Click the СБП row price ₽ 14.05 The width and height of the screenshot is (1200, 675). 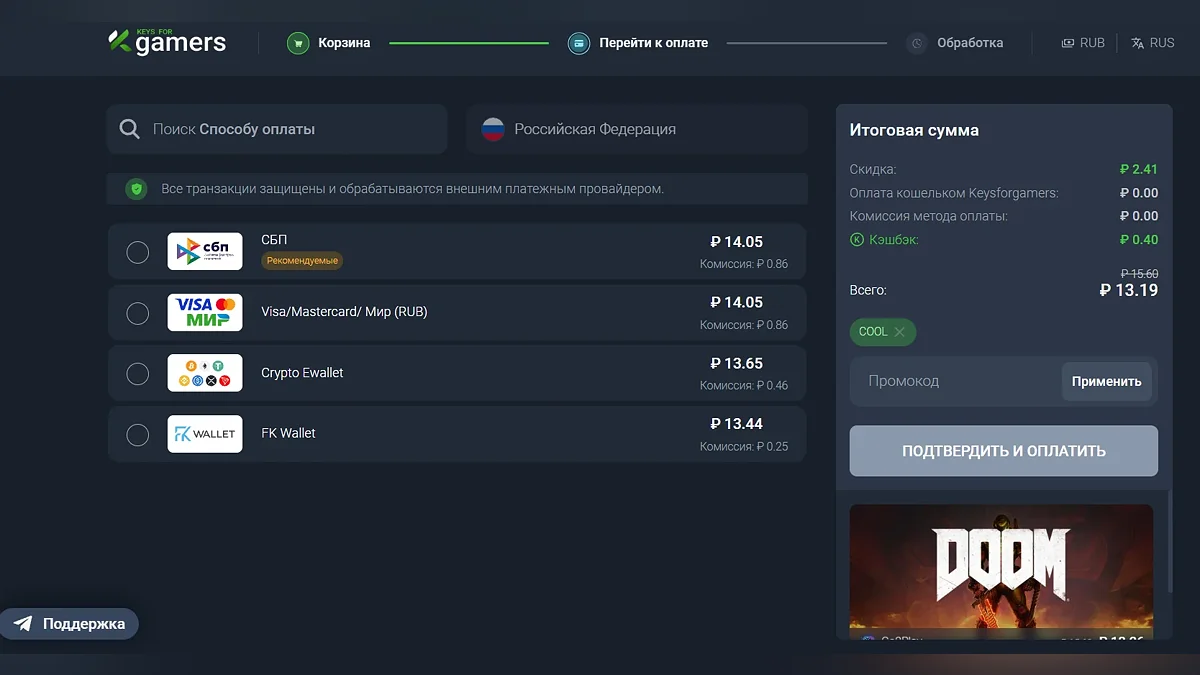click(x=737, y=242)
